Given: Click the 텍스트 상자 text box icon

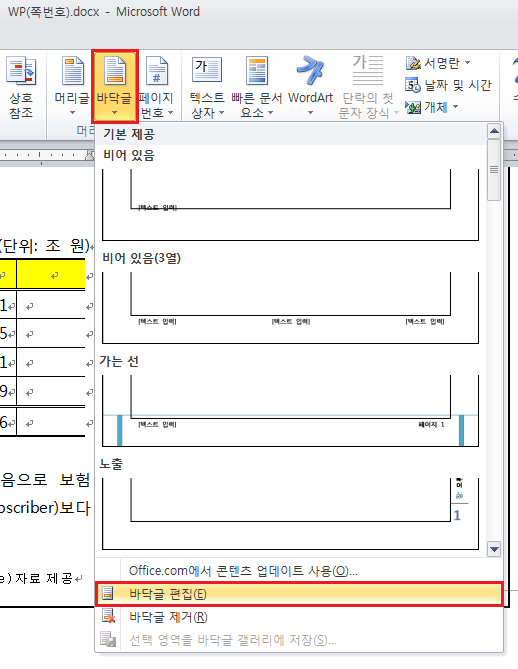Looking at the screenshot, I should point(207,69).
